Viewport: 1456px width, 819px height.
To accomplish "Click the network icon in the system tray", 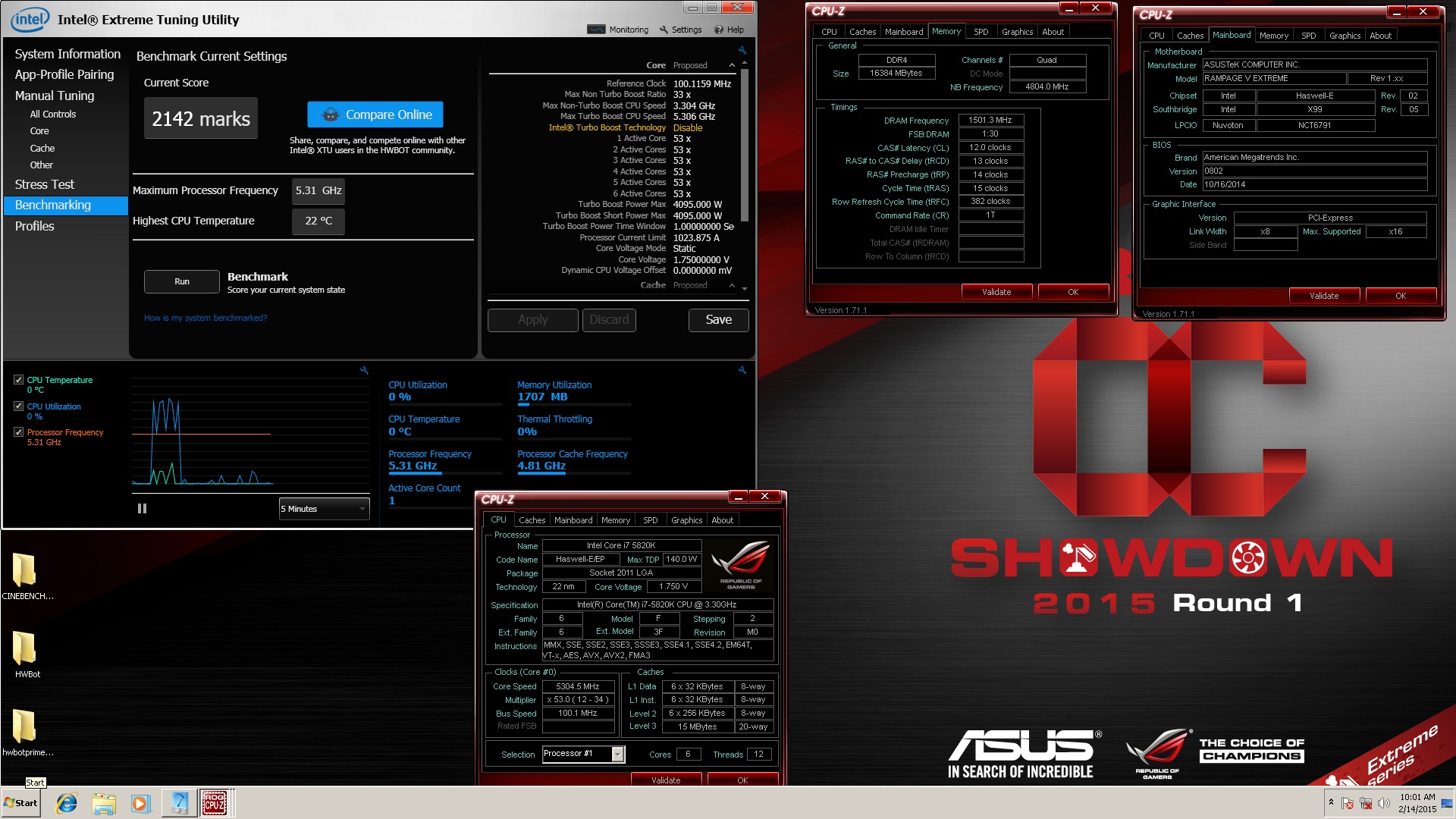I will point(1366,803).
